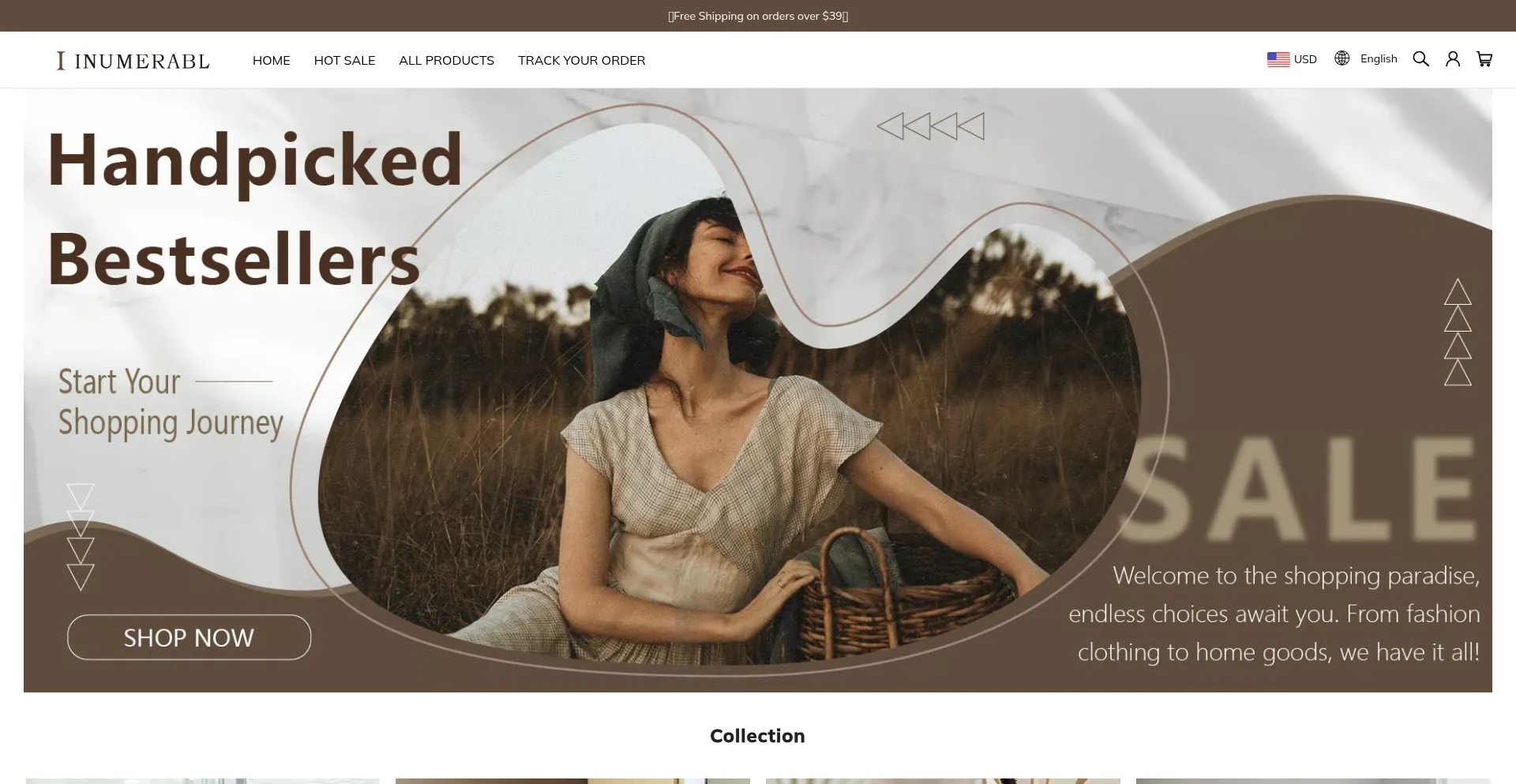Viewport: 1516px width, 784px height.
Task: Click the Handpicked Bestsellers banner heading
Action: (x=254, y=209)
